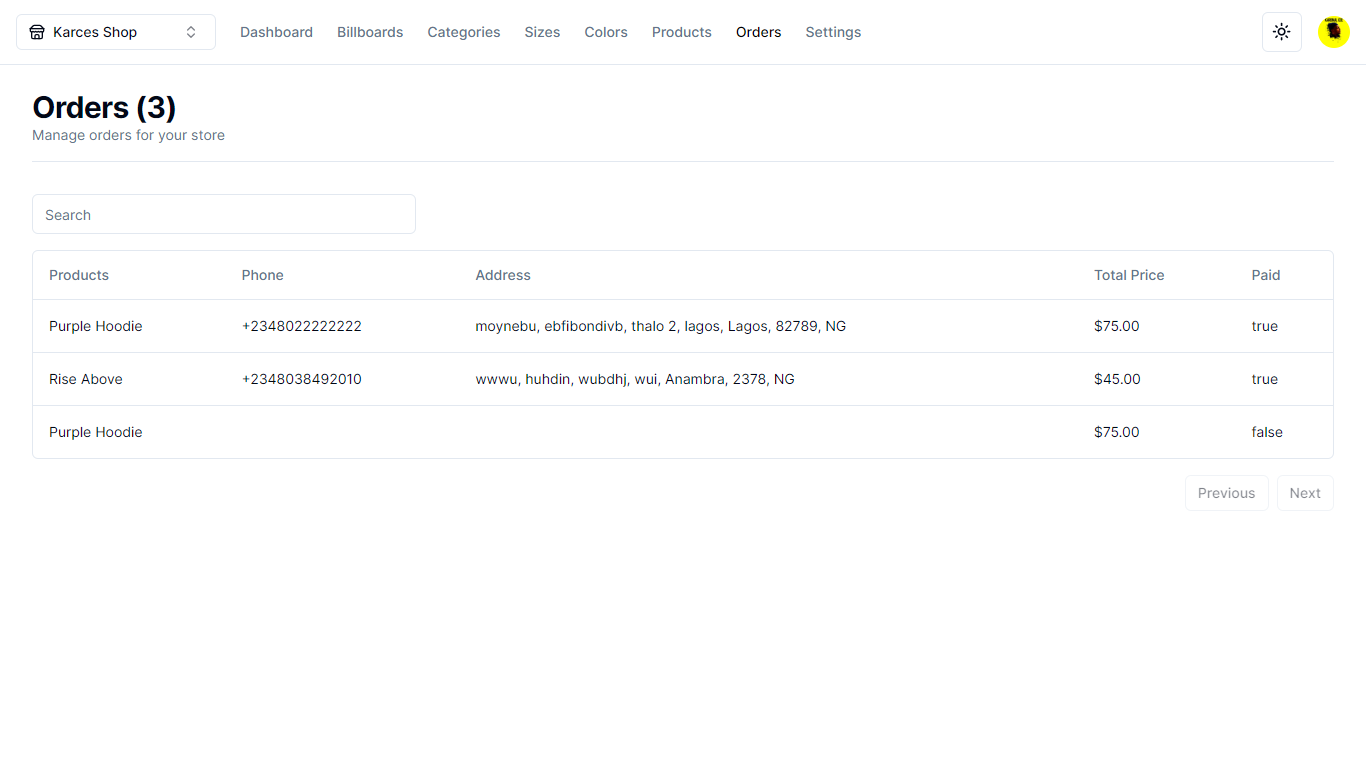Go to the Products page
The width and height of the screenshot is (1366, 768).
[681, 32]
